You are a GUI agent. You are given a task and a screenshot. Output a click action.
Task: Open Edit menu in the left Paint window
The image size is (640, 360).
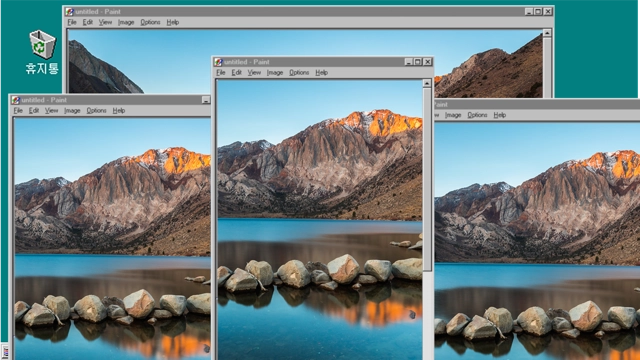(34, 110)
